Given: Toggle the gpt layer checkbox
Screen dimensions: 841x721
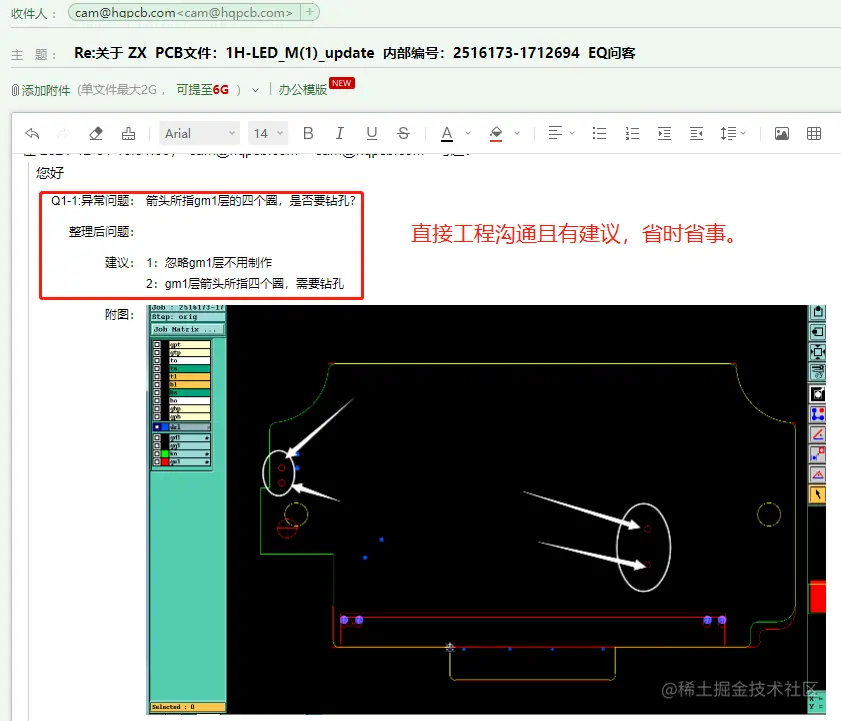Looking at the screenshot, I should [157, 345].
